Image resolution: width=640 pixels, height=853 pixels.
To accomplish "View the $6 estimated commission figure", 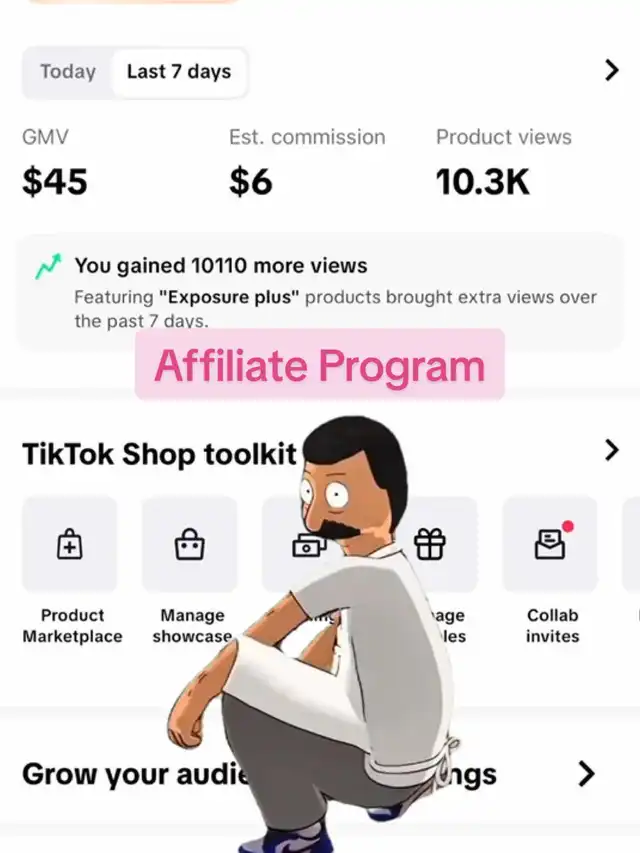I will click(x=251, y=181).
